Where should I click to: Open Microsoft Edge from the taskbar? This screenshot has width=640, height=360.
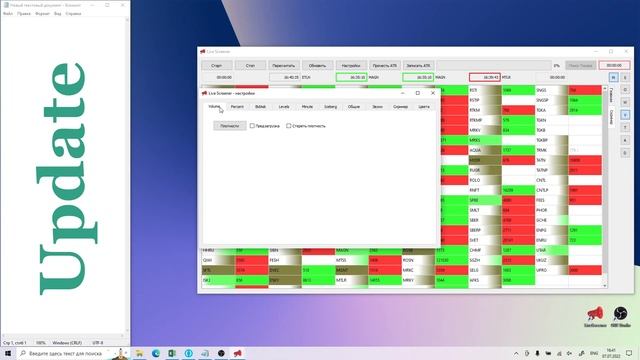[156, 353]
